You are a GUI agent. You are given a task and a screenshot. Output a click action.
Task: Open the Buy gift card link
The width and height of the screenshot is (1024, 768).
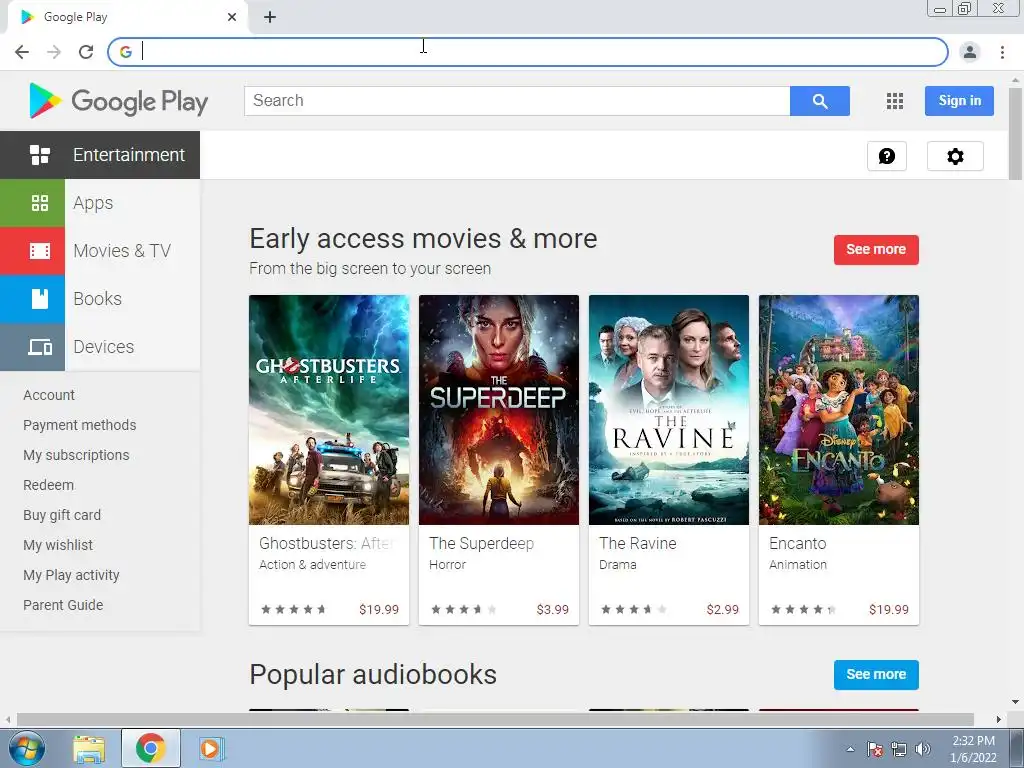point(62,515)
